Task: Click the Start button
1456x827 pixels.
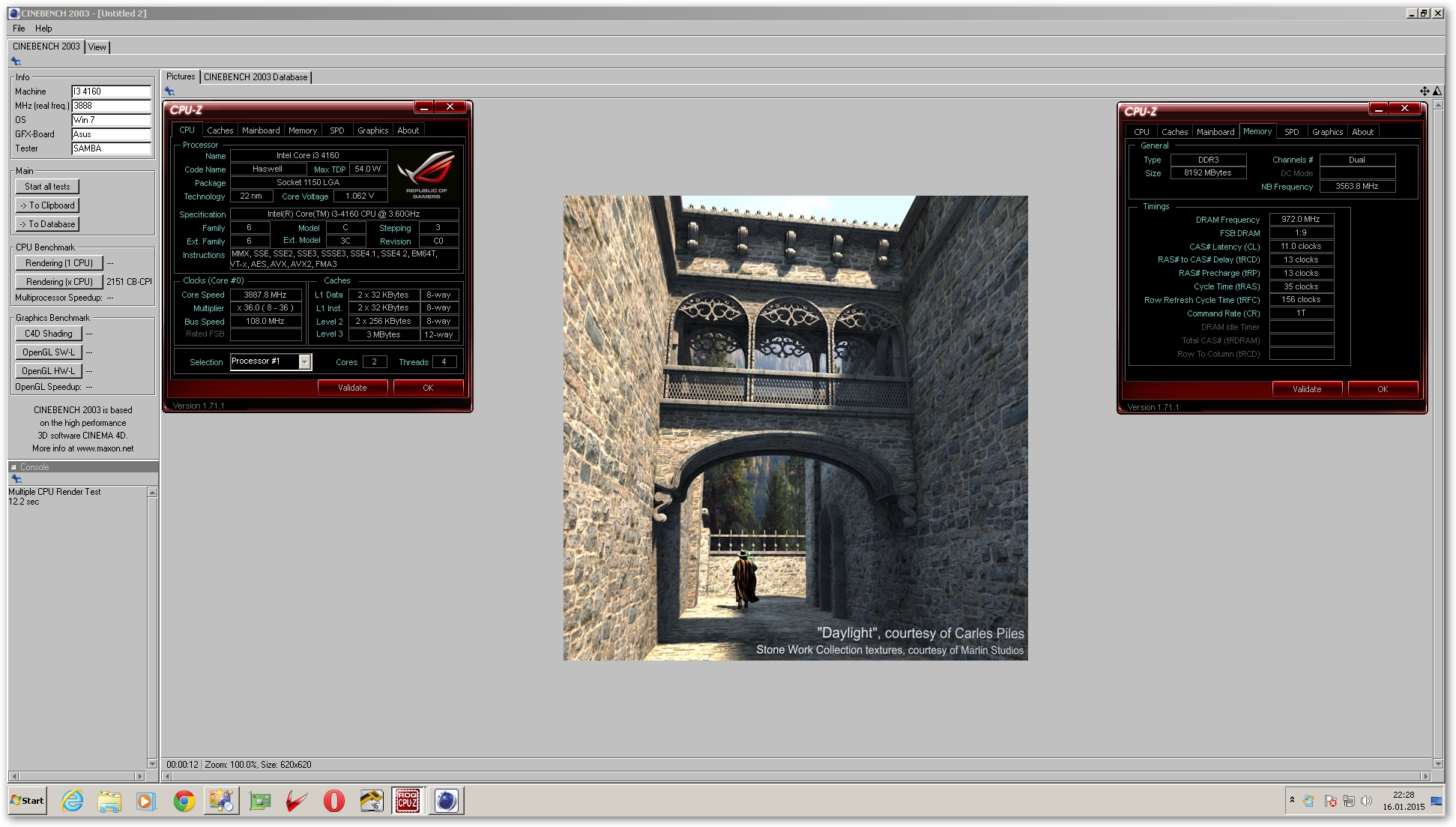Action: coord(28,801)
